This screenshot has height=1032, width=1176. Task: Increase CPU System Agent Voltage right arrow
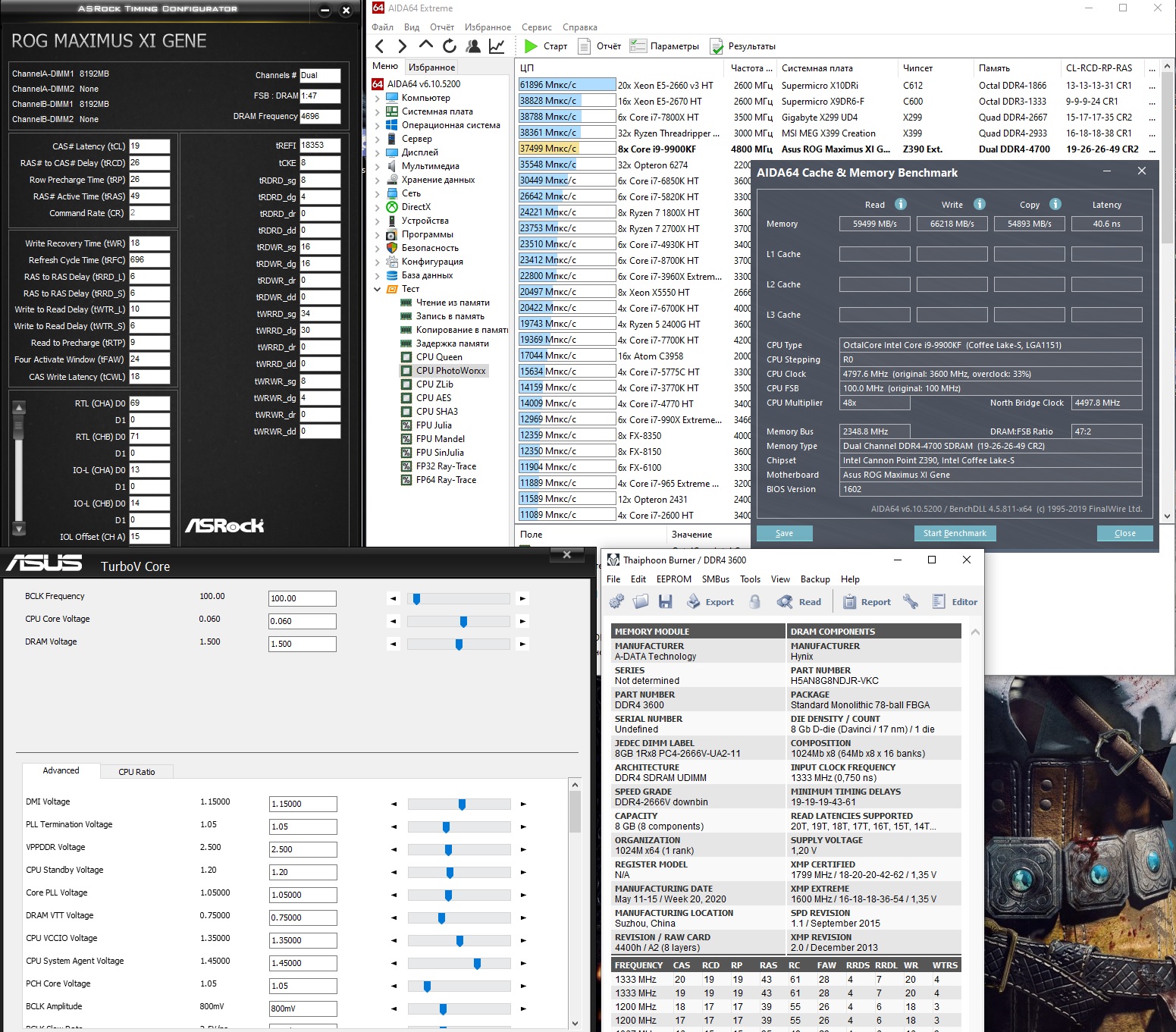click(x=523, y=963)
